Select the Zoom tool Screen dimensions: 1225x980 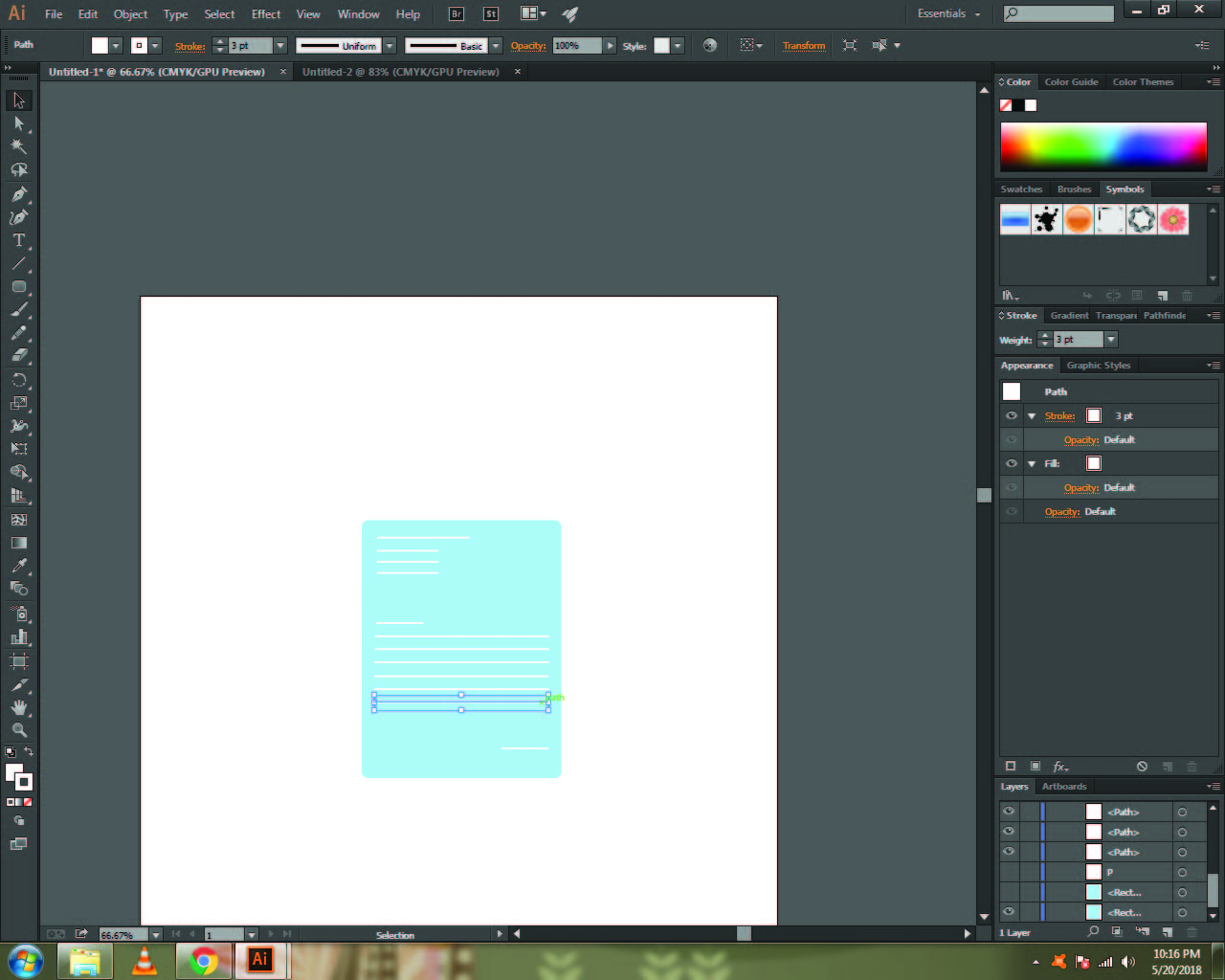tap(18, 730)
